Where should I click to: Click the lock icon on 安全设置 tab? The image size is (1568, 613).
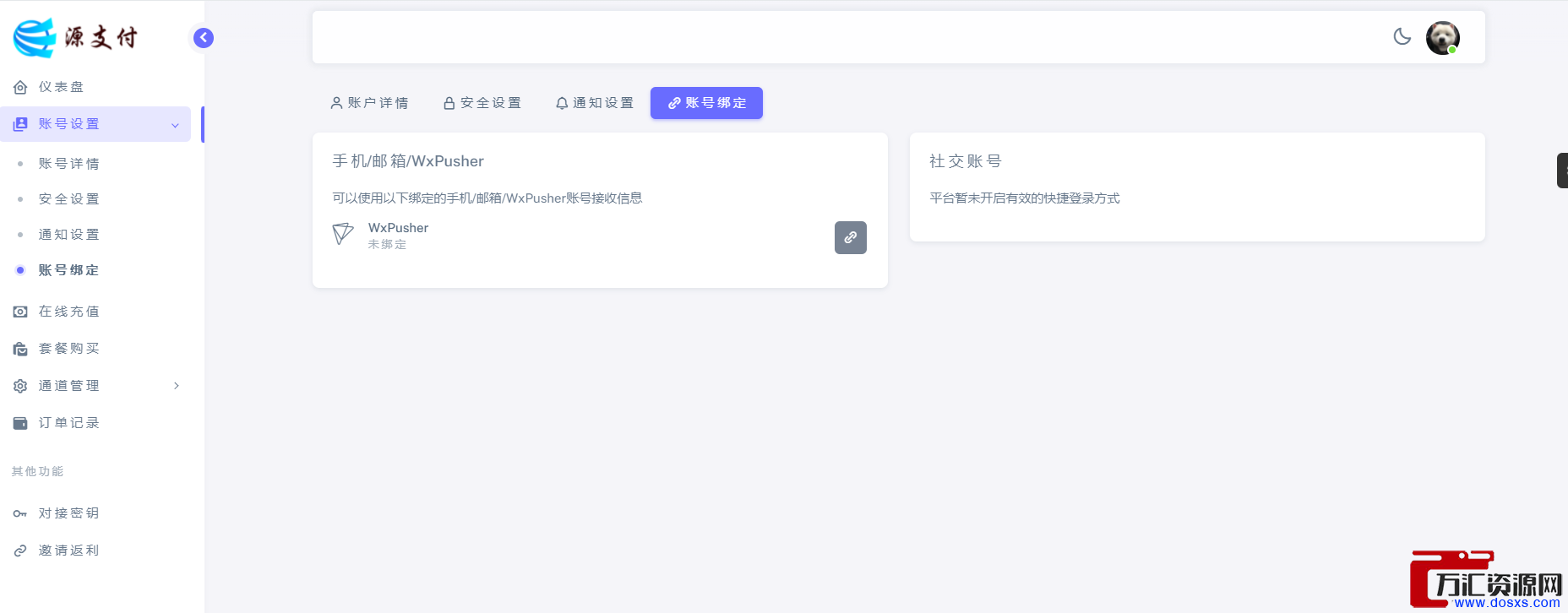pyautogui.click(x=449, y=103)
